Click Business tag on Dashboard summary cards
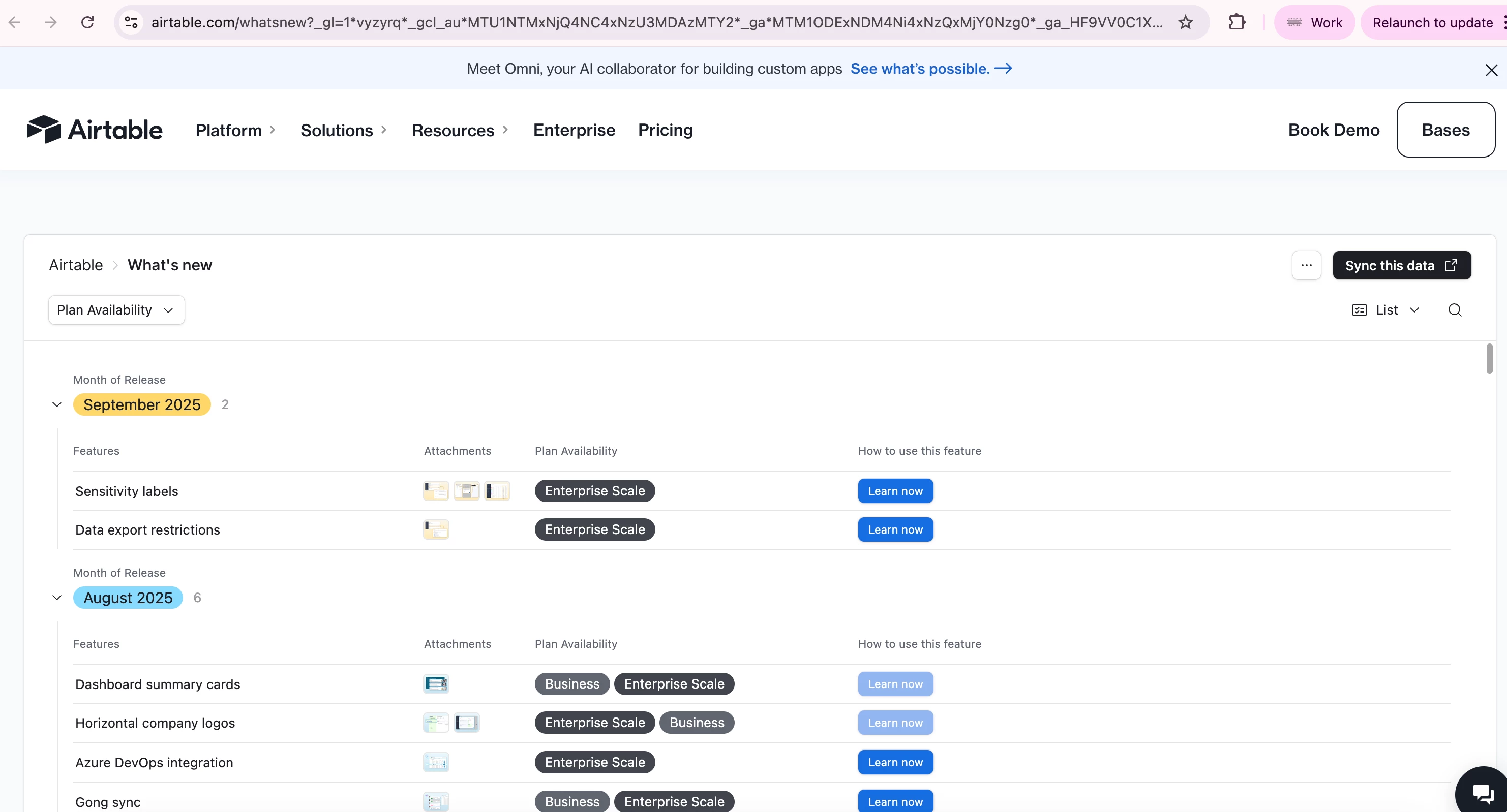 click(571, 683)
